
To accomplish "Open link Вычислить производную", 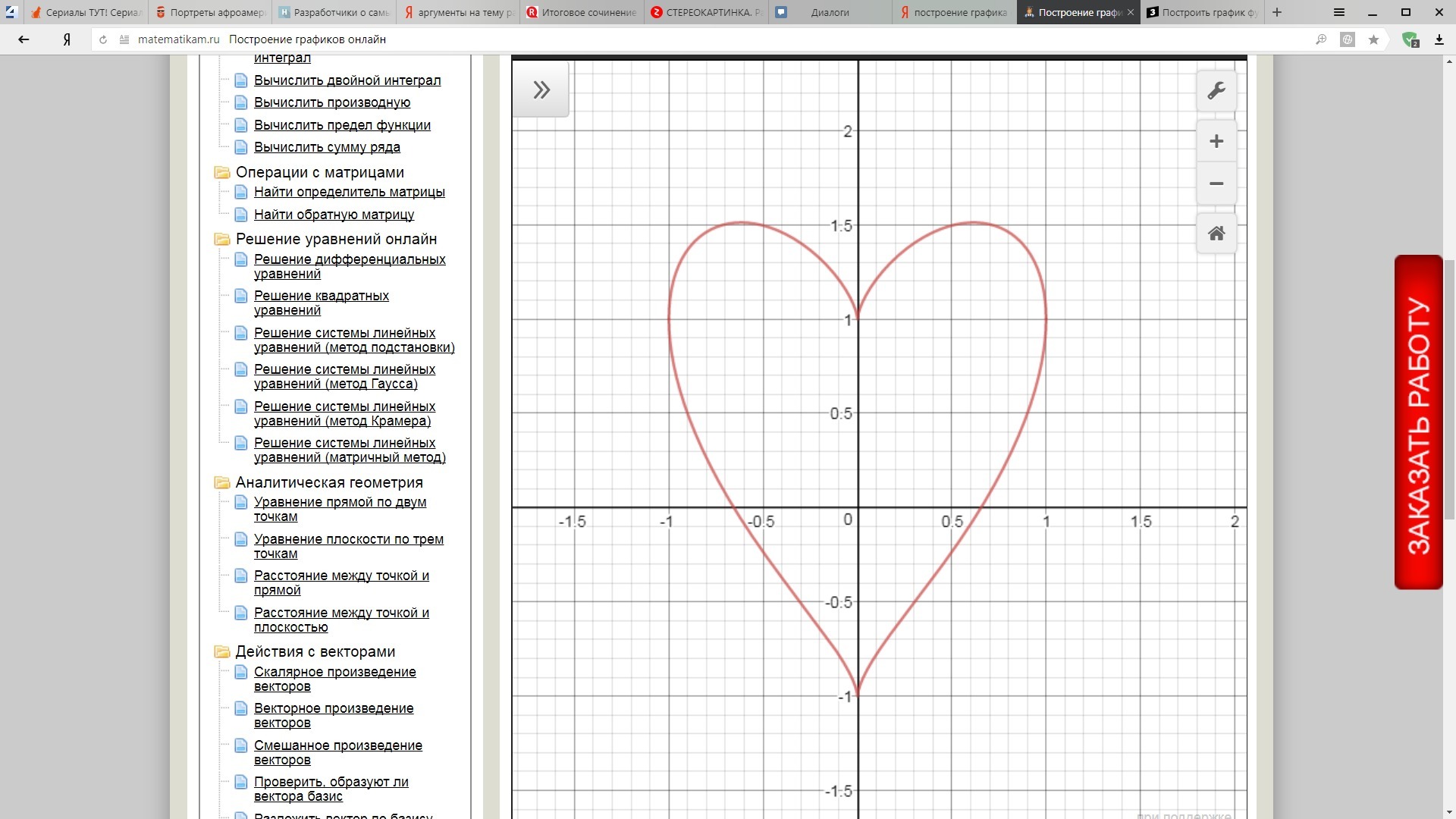I will coord(331,102).
